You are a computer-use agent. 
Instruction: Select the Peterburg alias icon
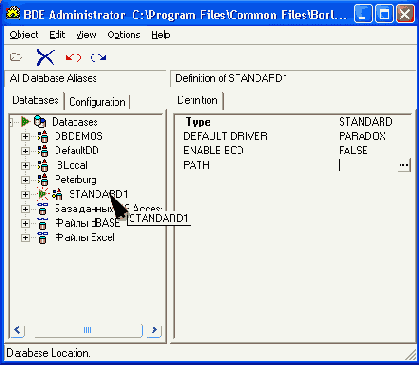coord(43,180)
